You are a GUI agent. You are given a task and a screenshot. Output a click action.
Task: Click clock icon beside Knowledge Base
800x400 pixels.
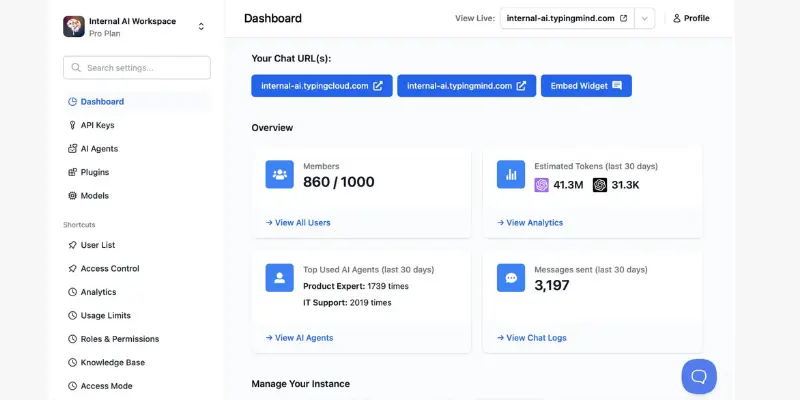[x=72, y=362]
